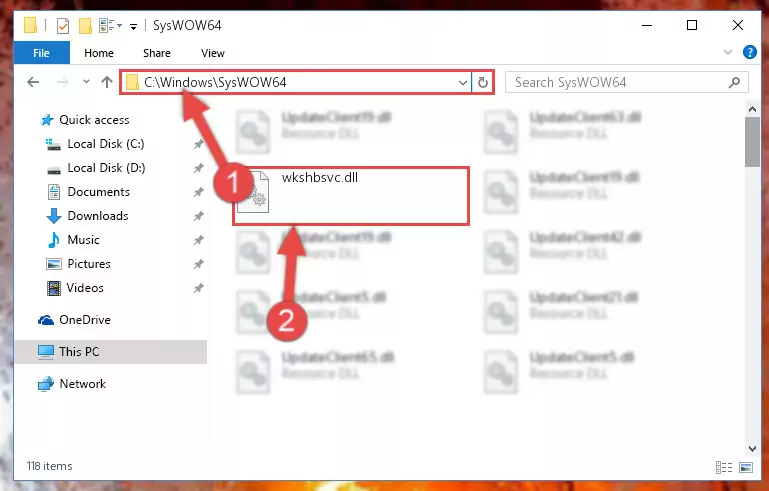Click the OneDrive cloud icon
This screenshot has width=769, height=491.
[46, 320]
